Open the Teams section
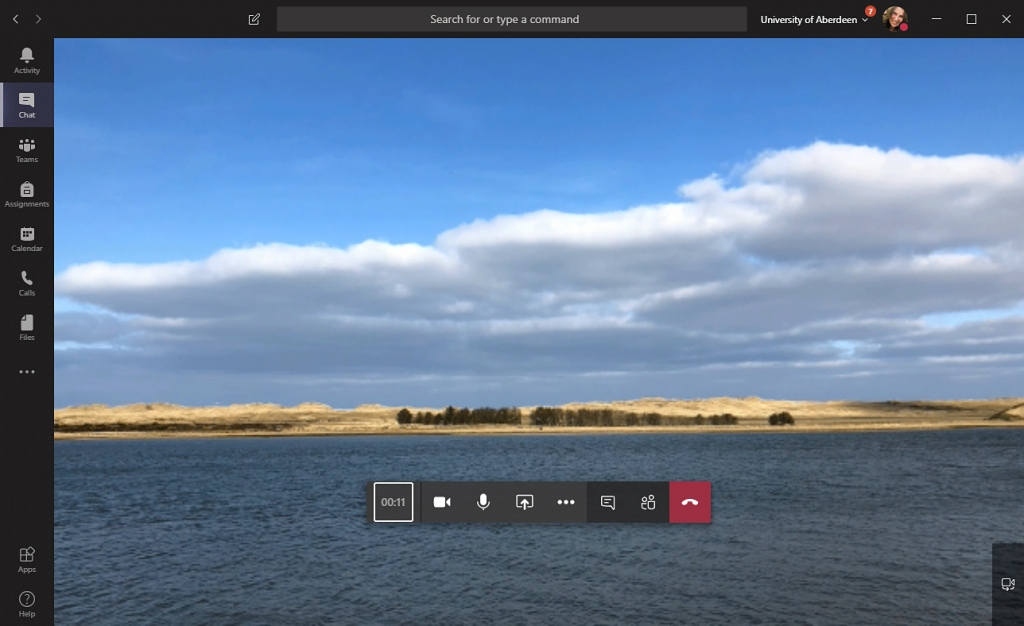This screenshot has width=1024, height=626. point(27,150)
